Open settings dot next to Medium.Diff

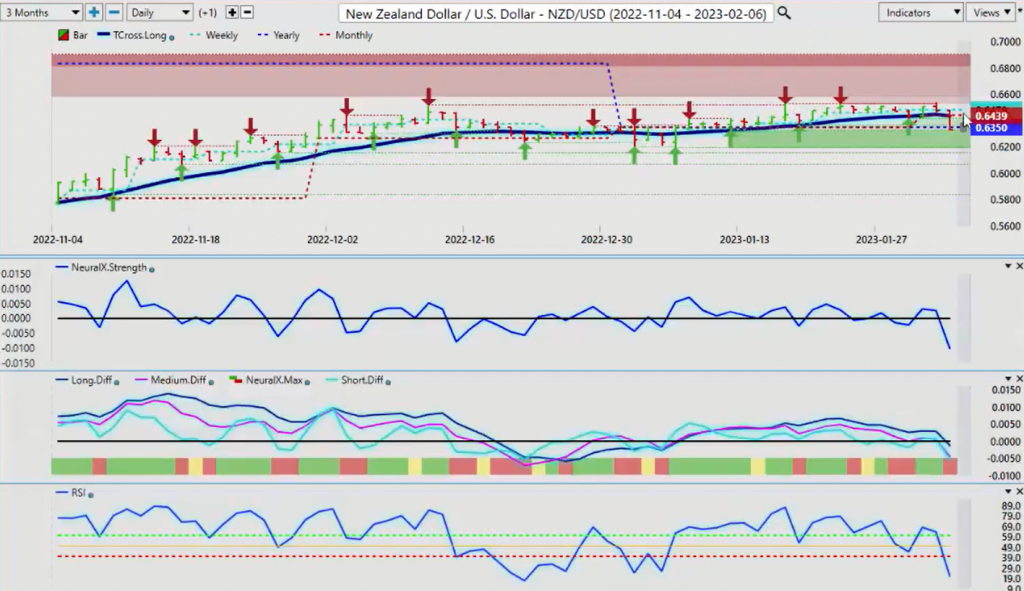point(211,382)
